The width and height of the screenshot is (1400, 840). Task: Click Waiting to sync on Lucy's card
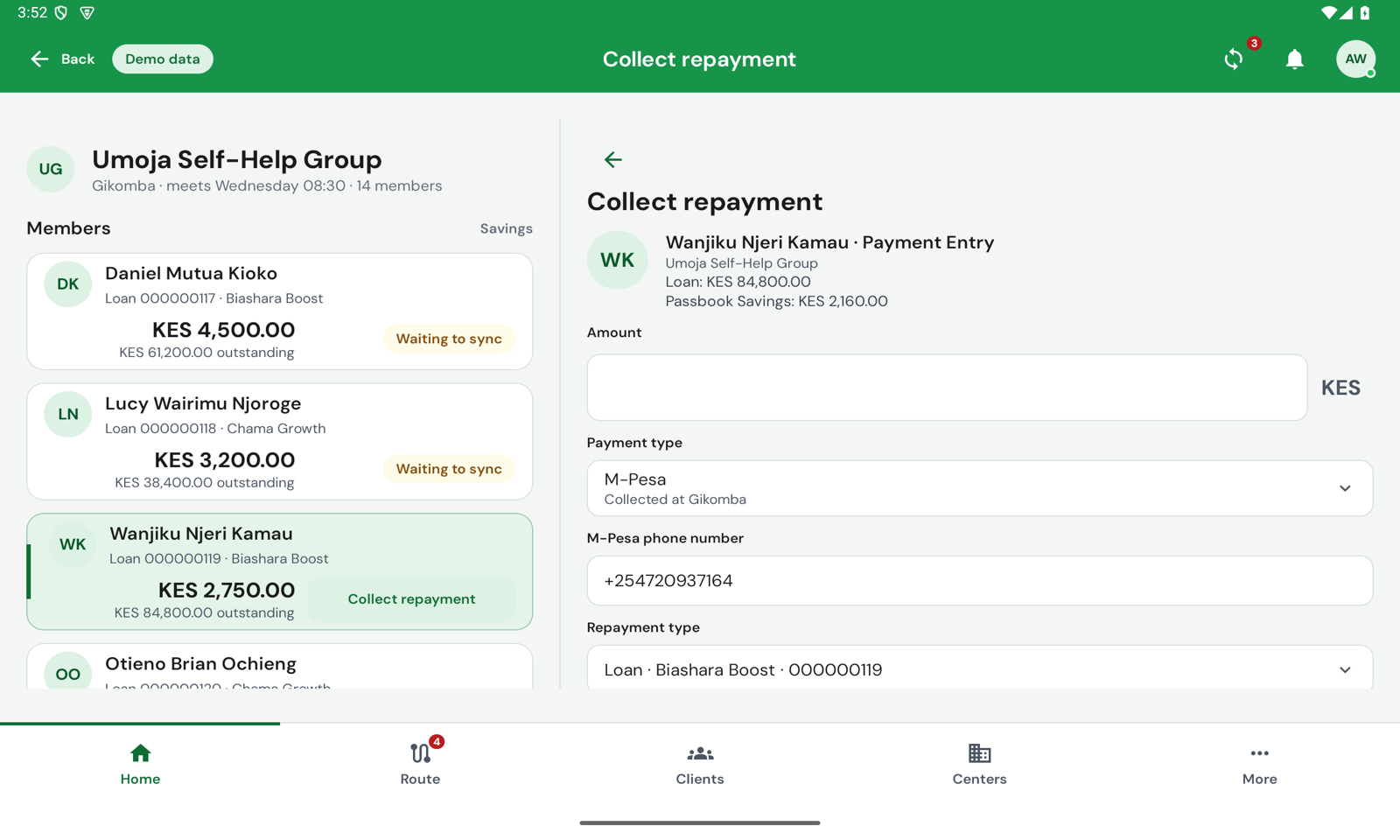[449, 469]
